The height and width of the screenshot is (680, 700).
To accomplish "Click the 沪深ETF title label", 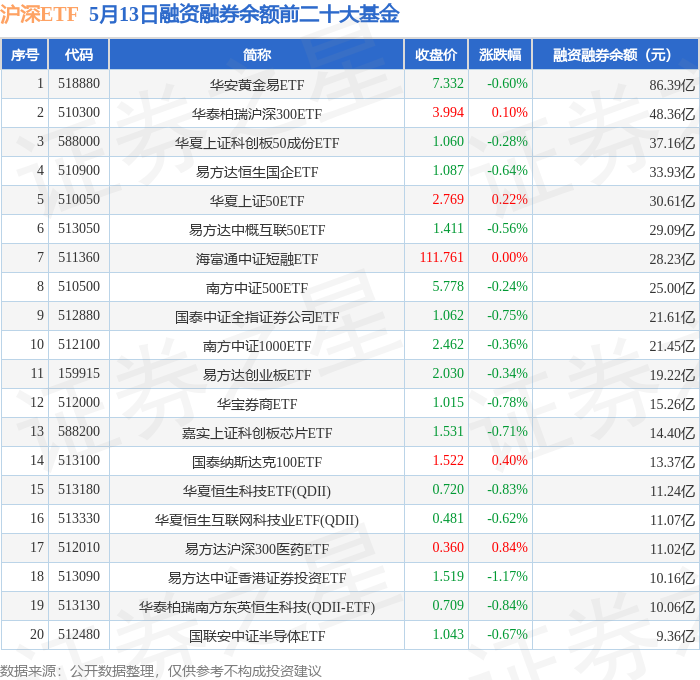I will tap(39, 15).
